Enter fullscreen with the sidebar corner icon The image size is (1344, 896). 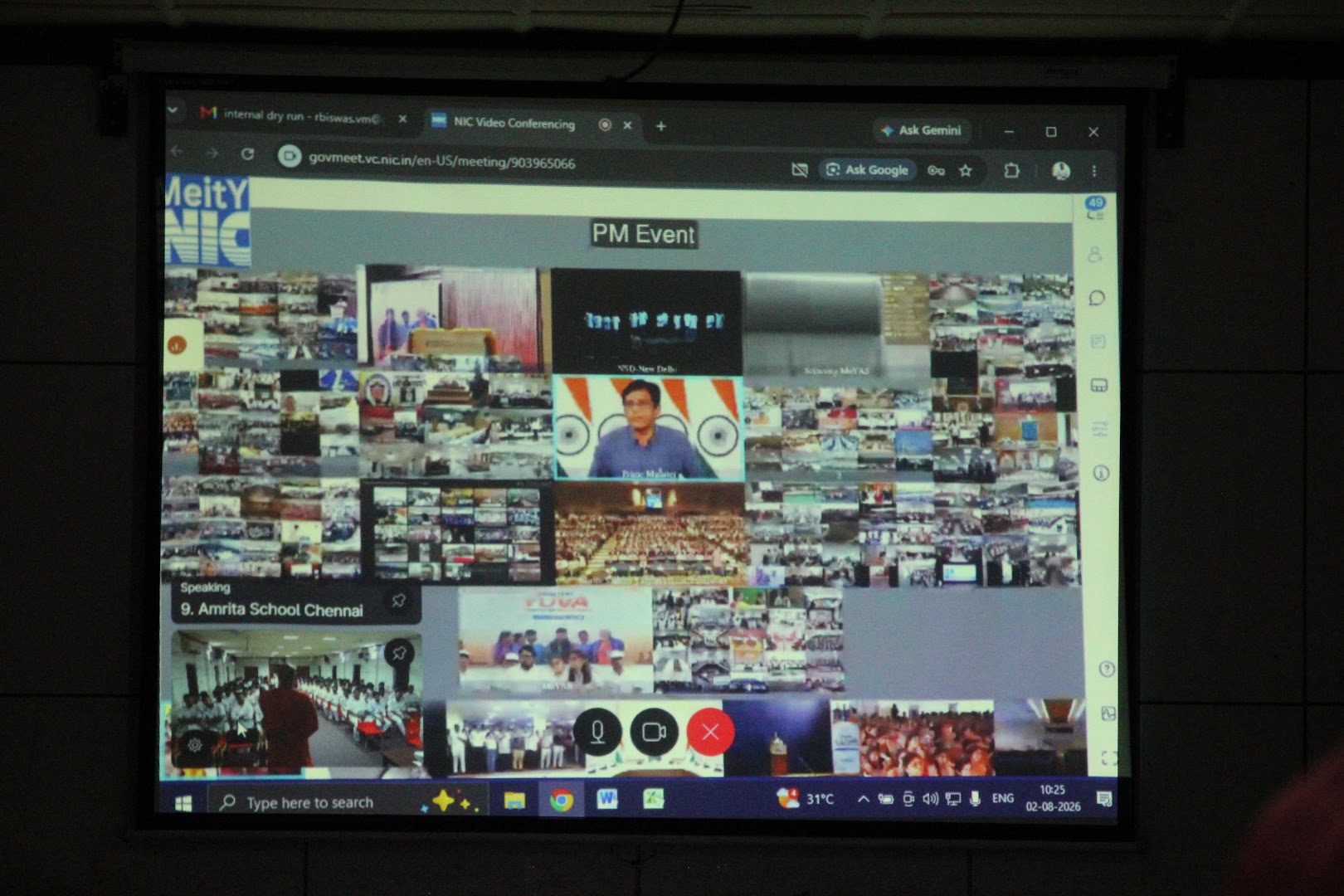[1109, 757]
